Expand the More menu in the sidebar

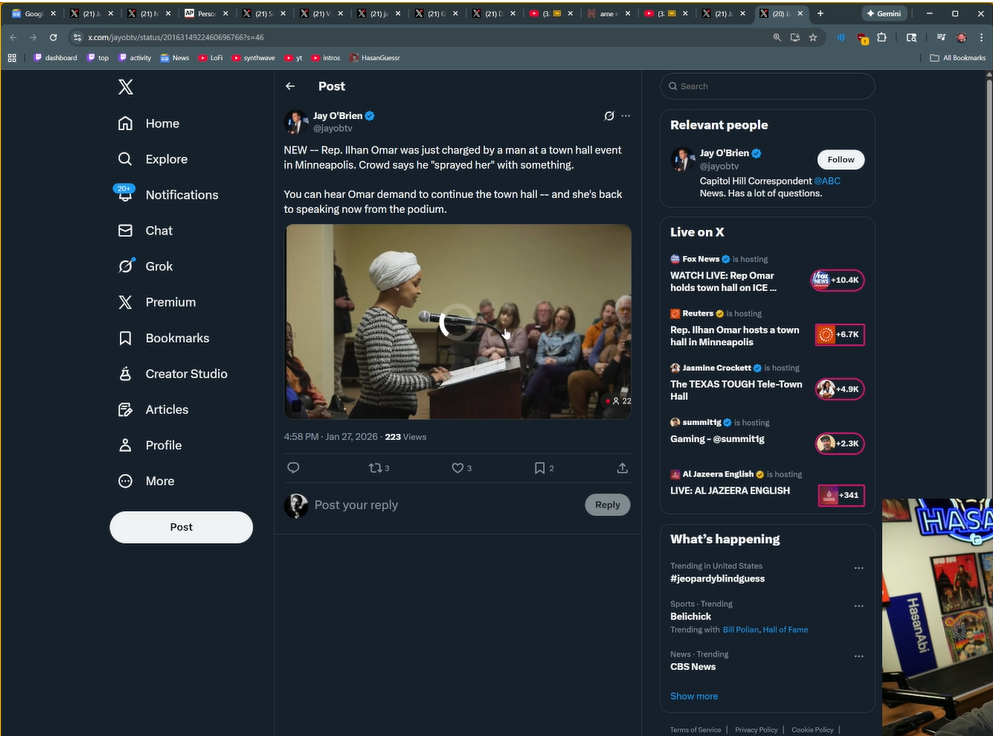(x=146, y=481)
